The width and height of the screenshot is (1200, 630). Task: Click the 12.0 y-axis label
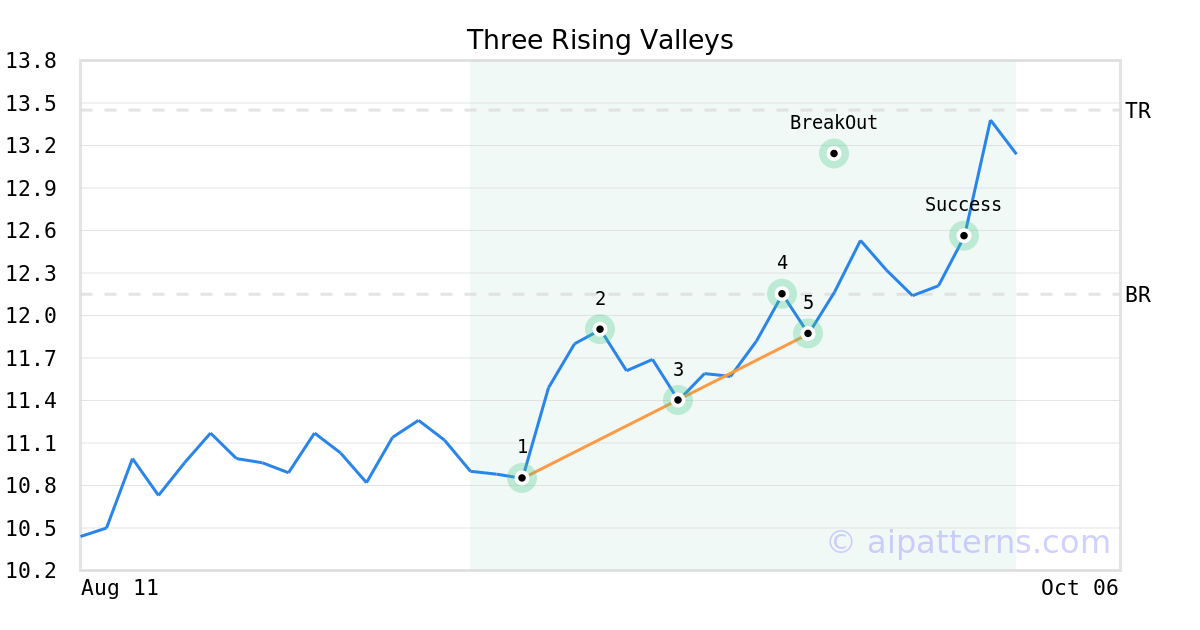coord(31,316)
